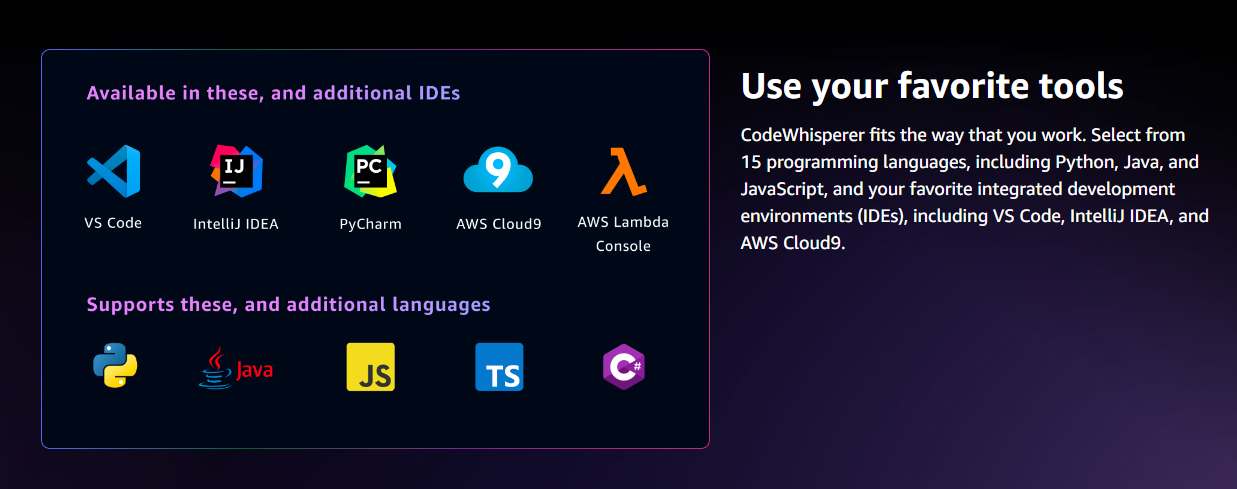The height and width of the screenshot is (489, 1237).
Task: Select the "PyCharm" label text
Action: [x=370, y=224]
